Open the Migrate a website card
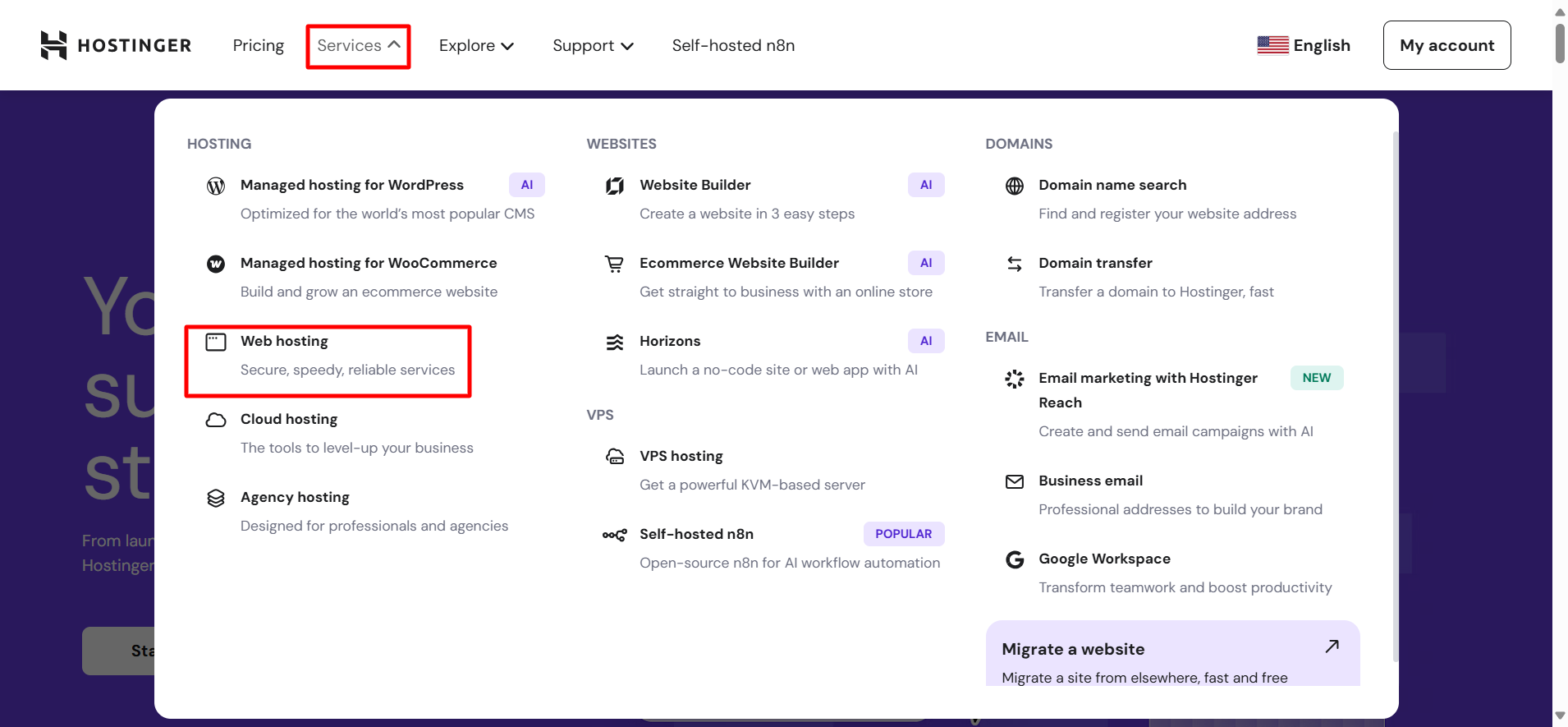 (1173, 653)
